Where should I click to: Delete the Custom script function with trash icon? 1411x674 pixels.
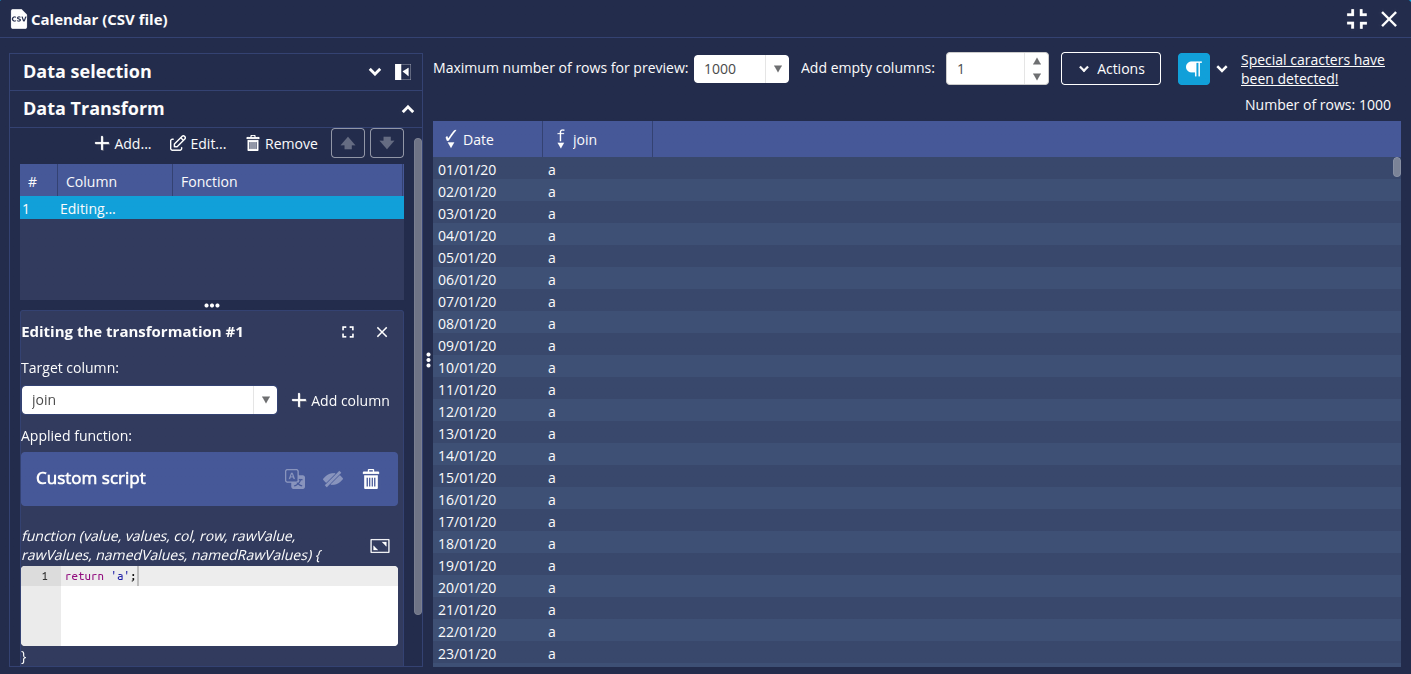(x=371, y=479)
